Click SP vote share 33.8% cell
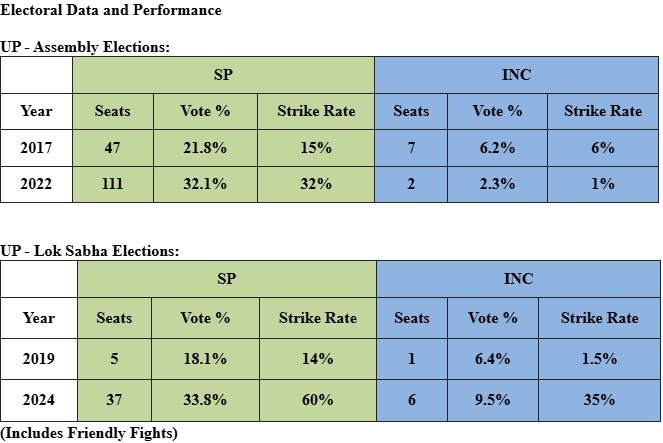The height and width of the screenshot is (443, 663). point(205,400)
